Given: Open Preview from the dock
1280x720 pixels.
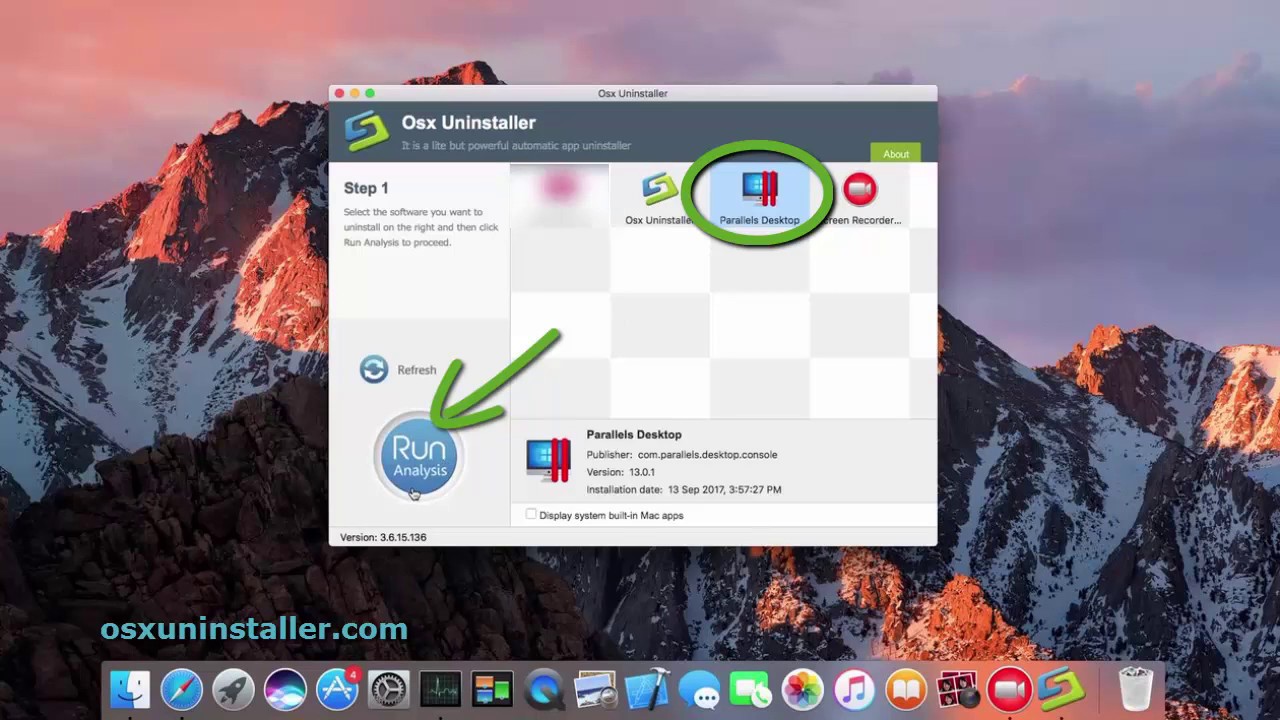Looking at the screenshot, I should [x=596, y=689].
